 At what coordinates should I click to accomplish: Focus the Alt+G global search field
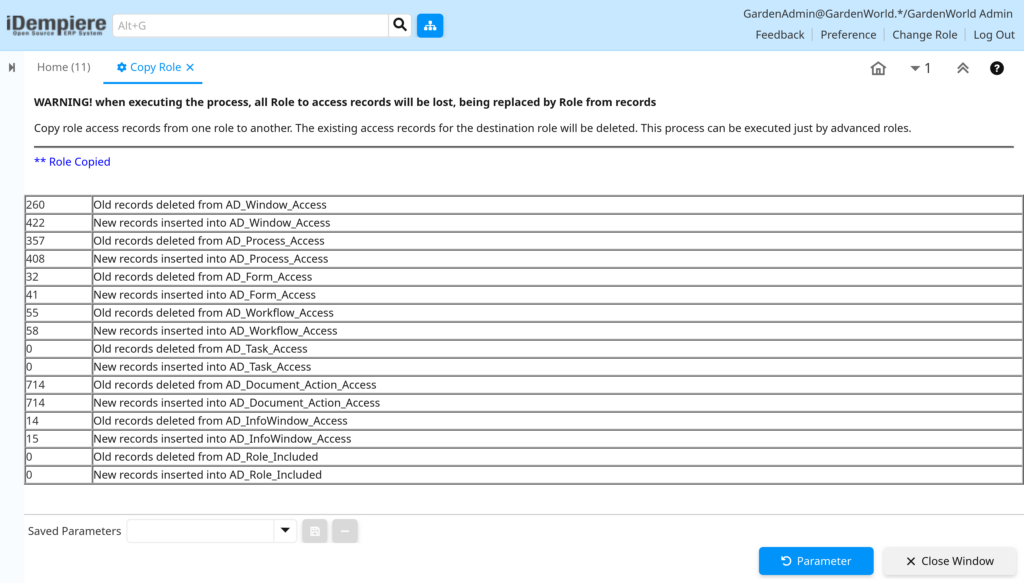coord(251,25)
